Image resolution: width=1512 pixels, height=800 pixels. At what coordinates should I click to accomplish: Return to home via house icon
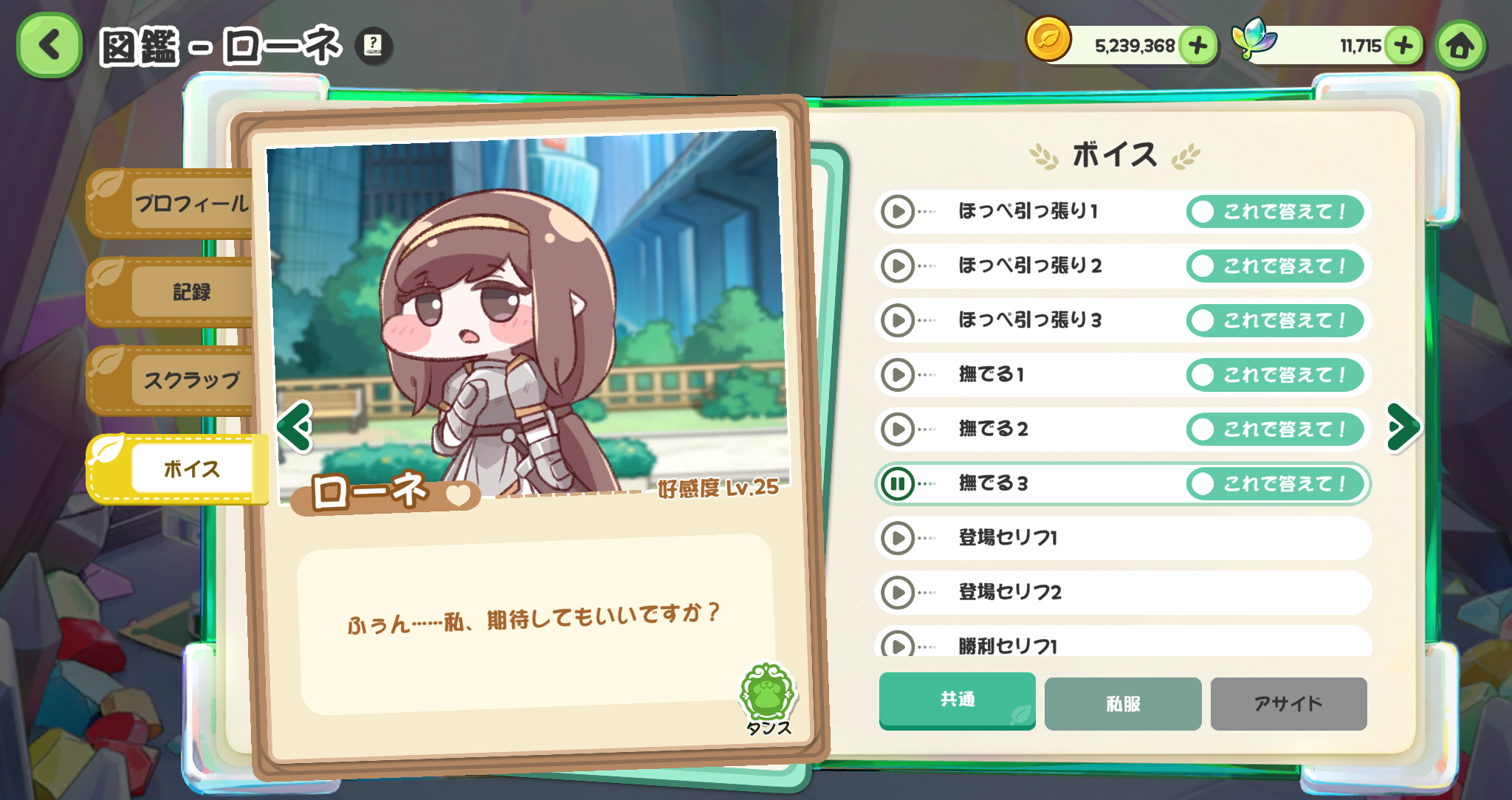click(x=1460, y=46)
